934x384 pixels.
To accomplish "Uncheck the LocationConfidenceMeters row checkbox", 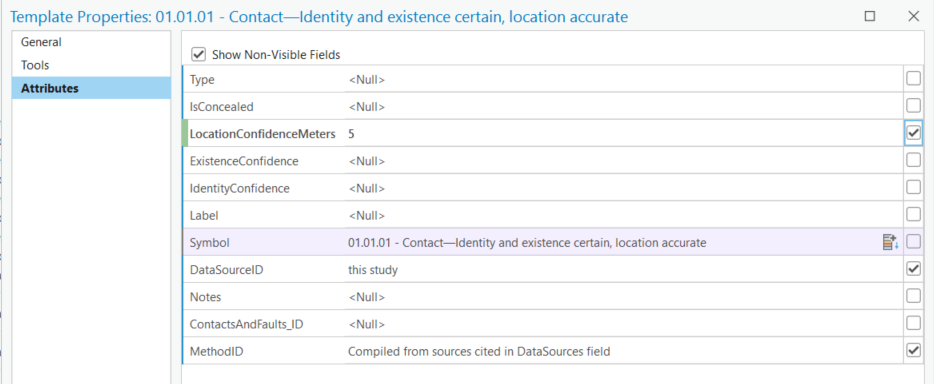I will (913, 134).
